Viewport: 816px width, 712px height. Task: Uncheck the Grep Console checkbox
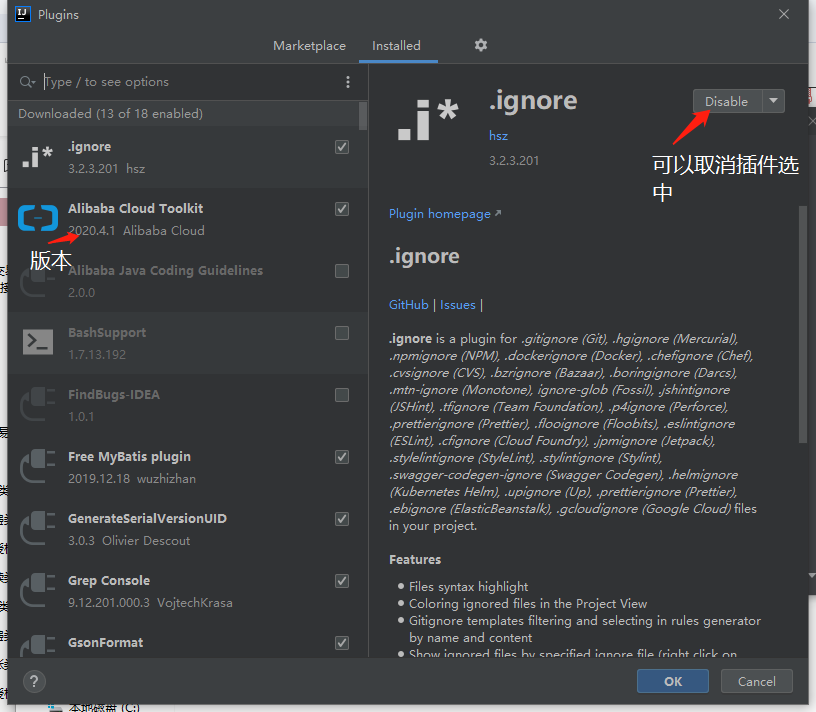point(342,581)
